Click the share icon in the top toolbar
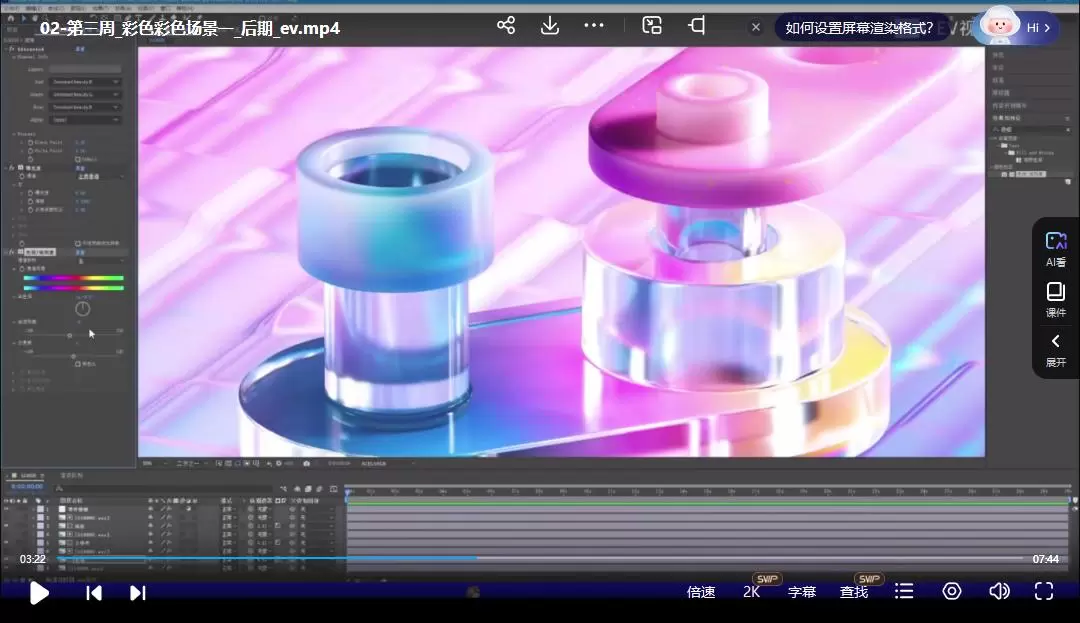 point(506,27)
